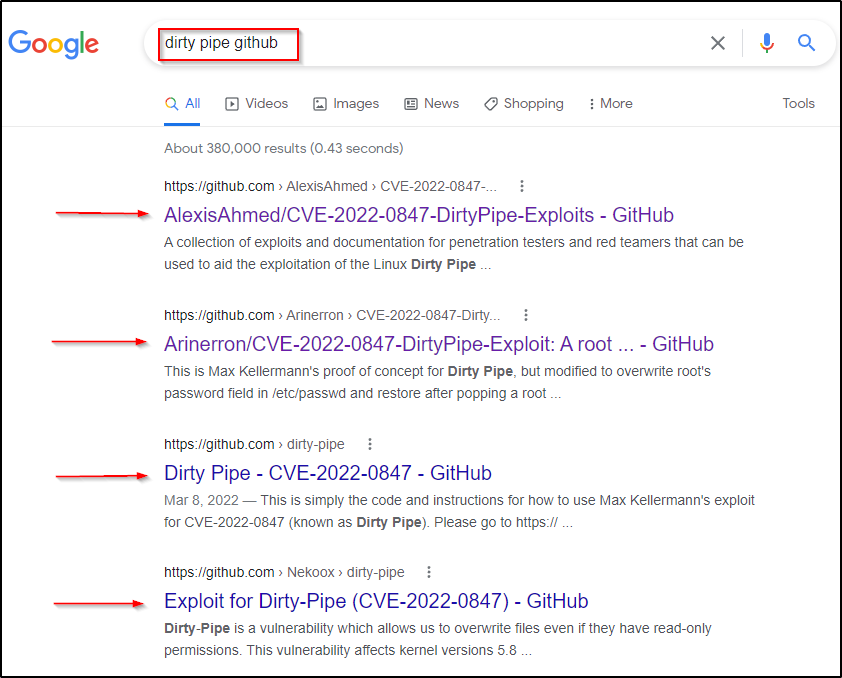Open three-dot menu for Nekoox result
The image size is (842, 678).
[x=429, y=572]
